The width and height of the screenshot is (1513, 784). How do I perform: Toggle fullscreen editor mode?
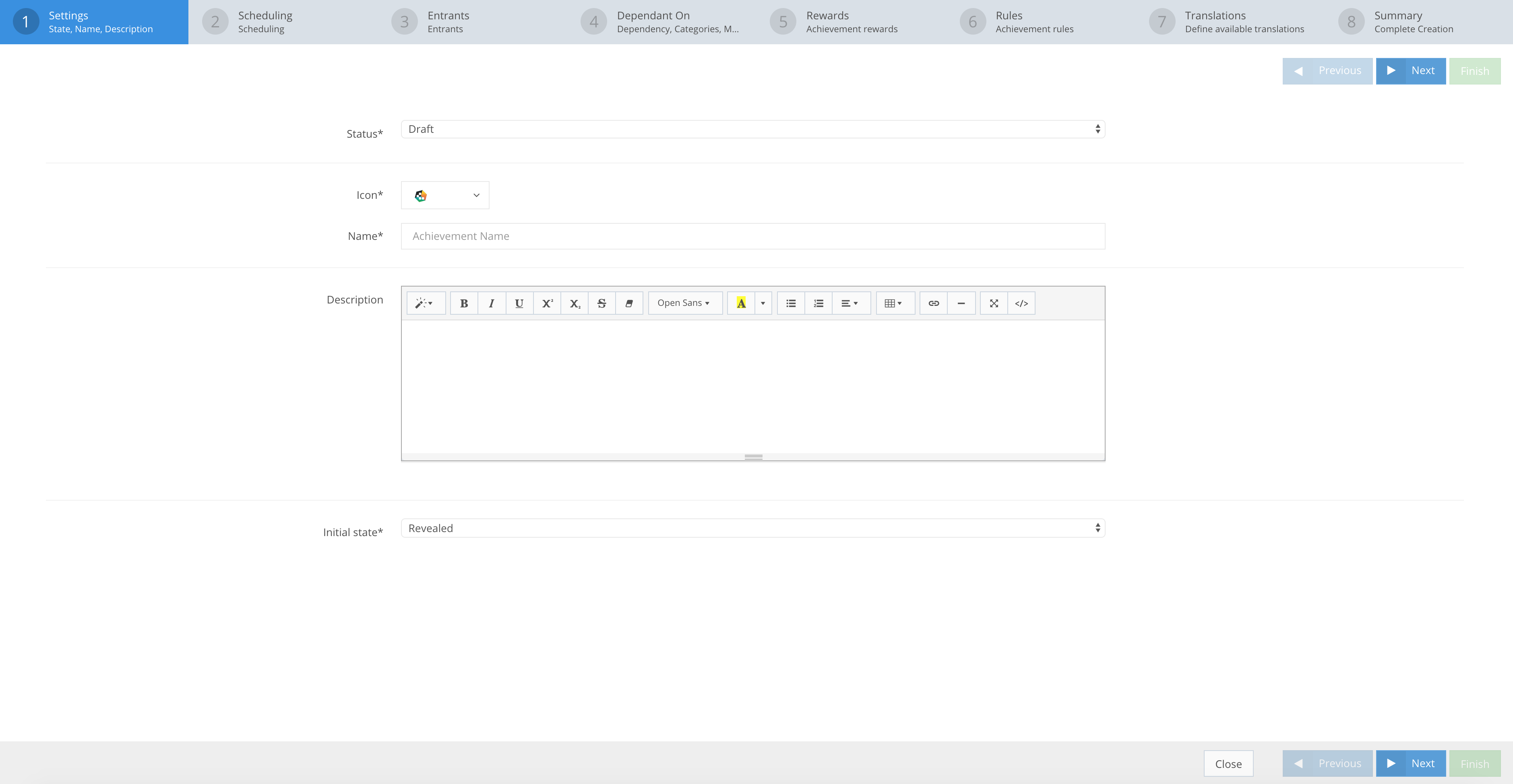point(994,303)
